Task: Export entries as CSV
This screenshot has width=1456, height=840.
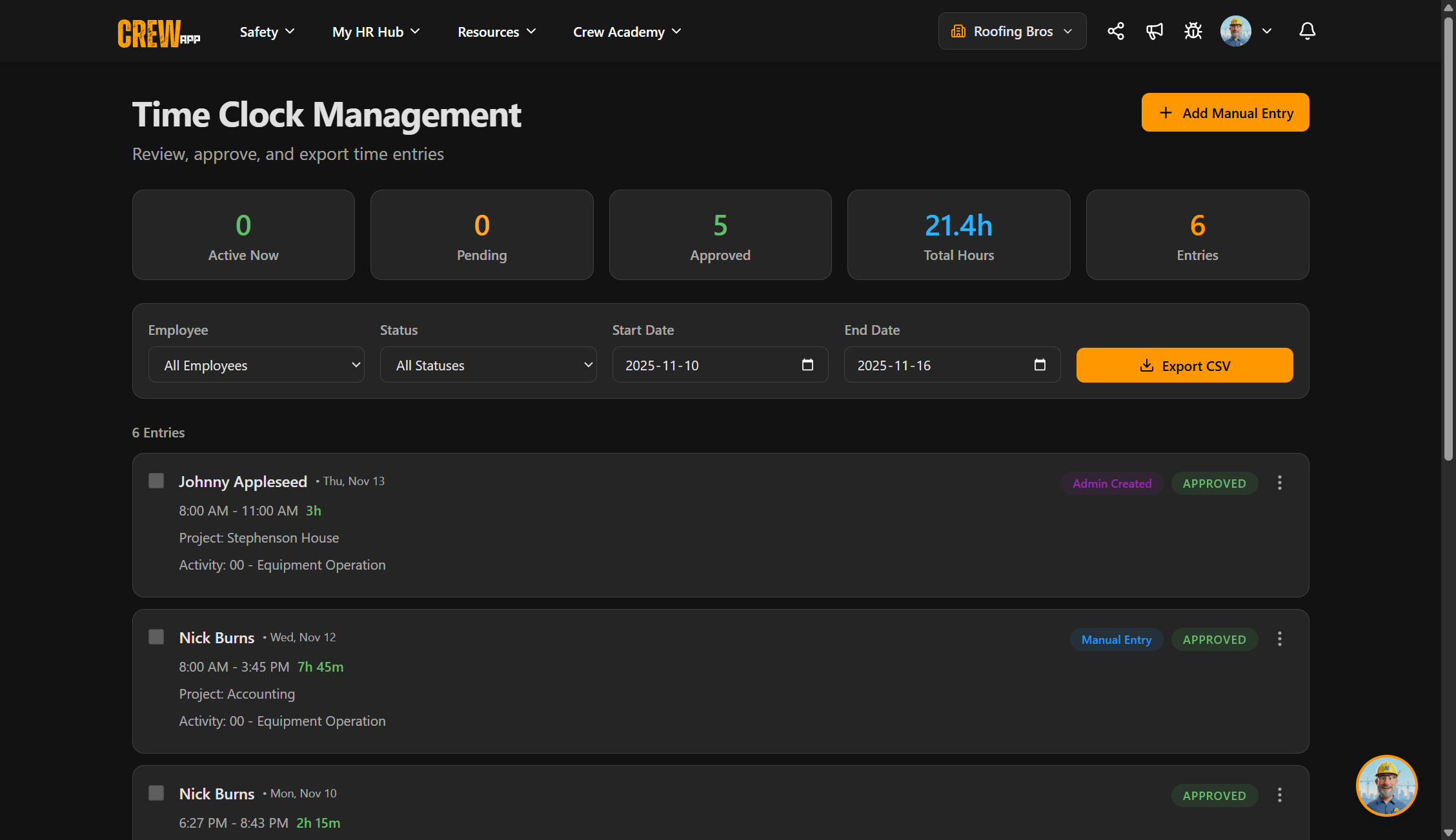Action: [1184, 365]
